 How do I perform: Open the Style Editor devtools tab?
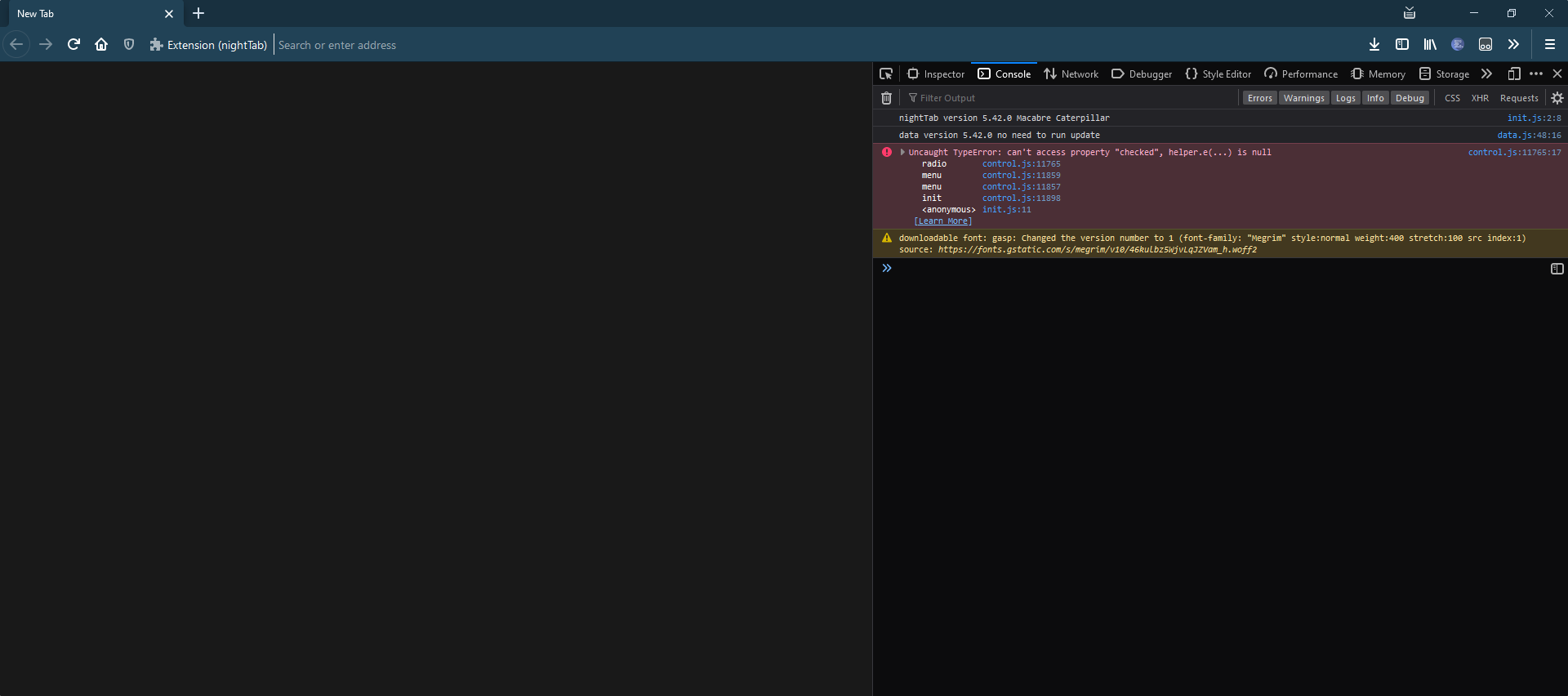tap(1218, 74)
